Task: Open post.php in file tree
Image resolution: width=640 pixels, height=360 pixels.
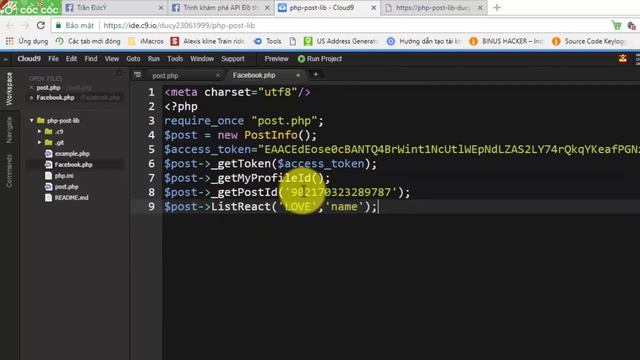Action: coord(66,187)
